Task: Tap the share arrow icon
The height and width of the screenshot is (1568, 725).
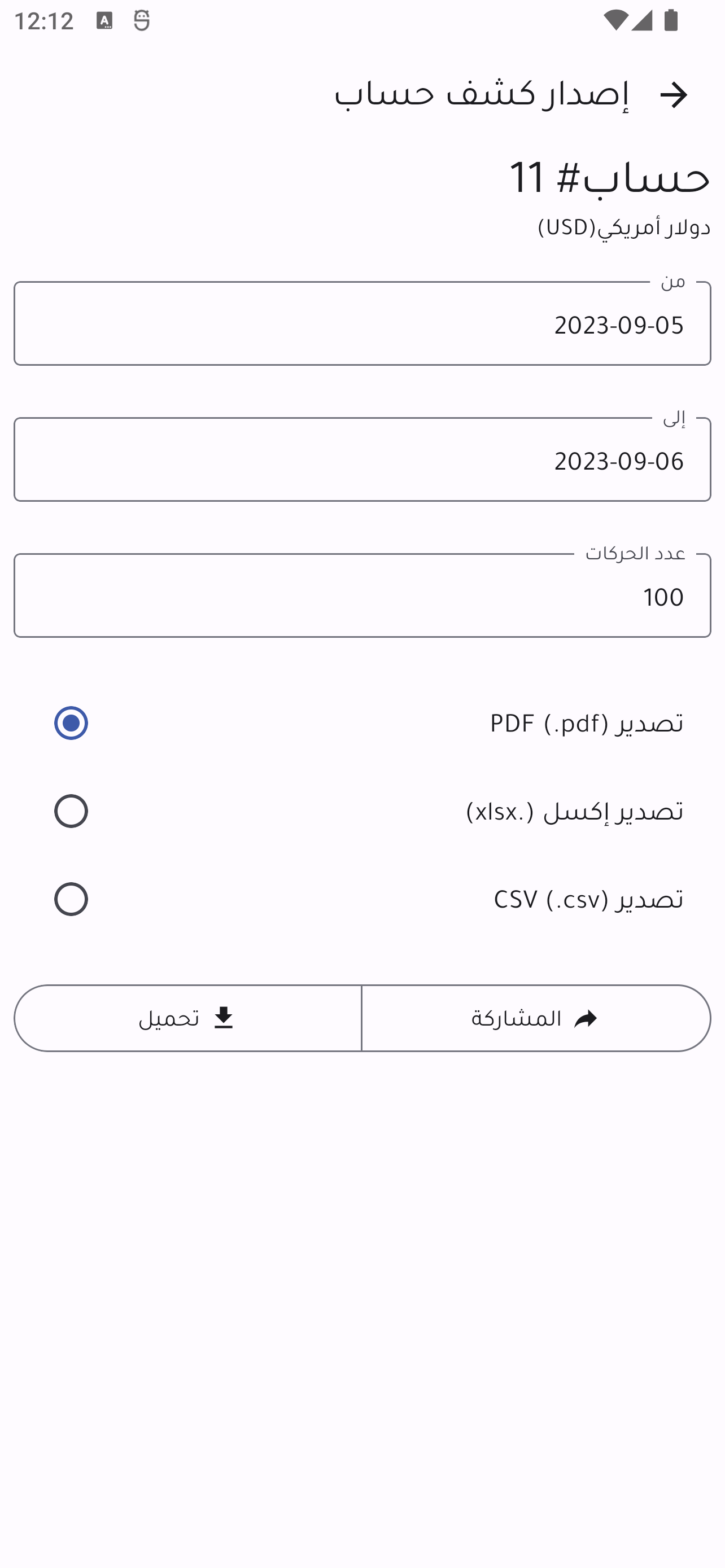Action: [585, 1018]
